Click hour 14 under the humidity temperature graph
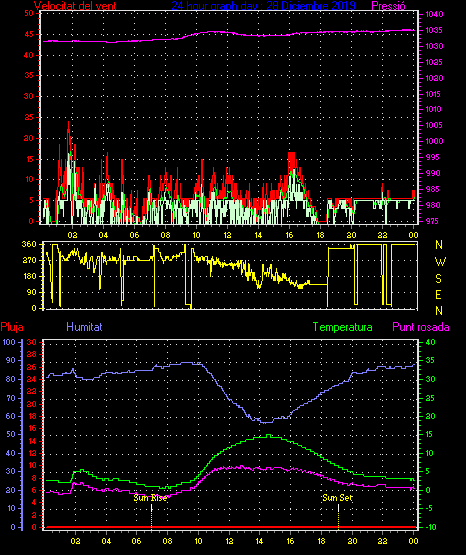Image resolution: width=466 pixels, height=555 pixels. click(x=259, y=541)
